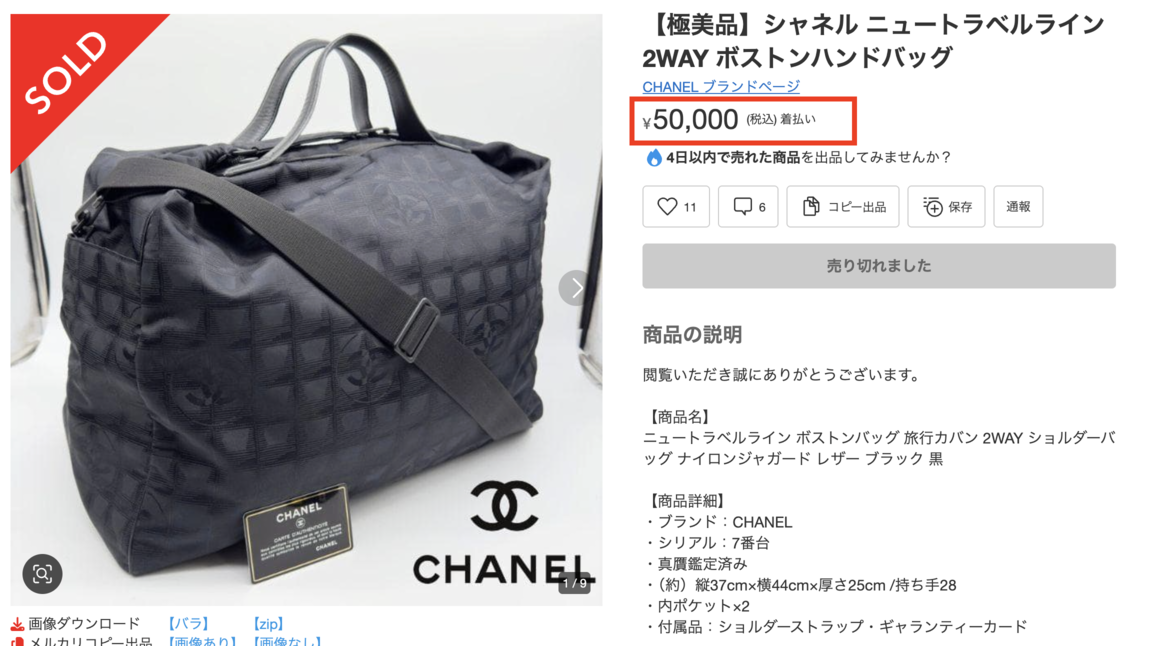The image size is (1151, 646).
Task: Click the blue flame trending icon
Action: pos(653,157)
